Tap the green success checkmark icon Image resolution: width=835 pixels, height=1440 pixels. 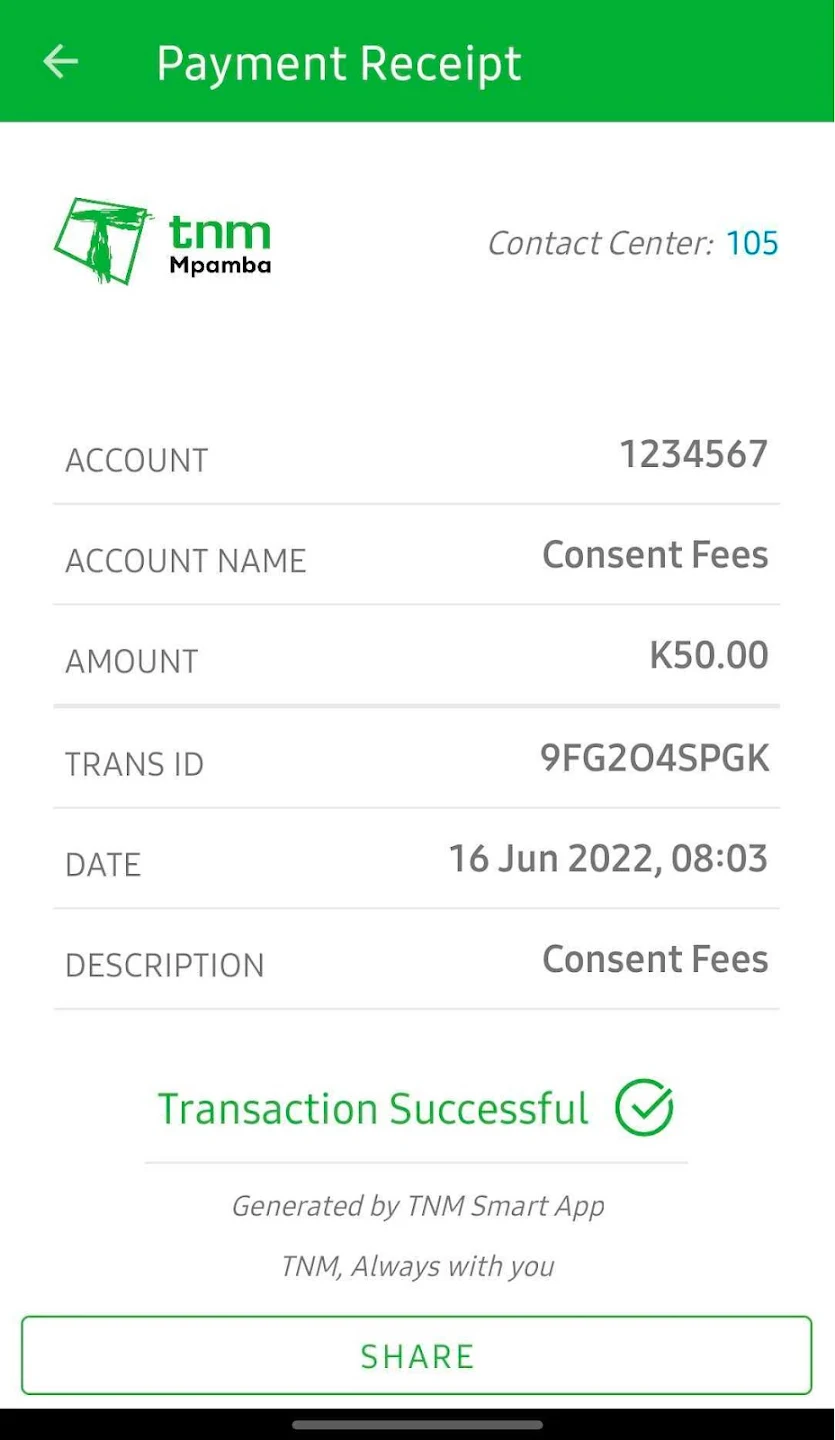click(644, 1108)
